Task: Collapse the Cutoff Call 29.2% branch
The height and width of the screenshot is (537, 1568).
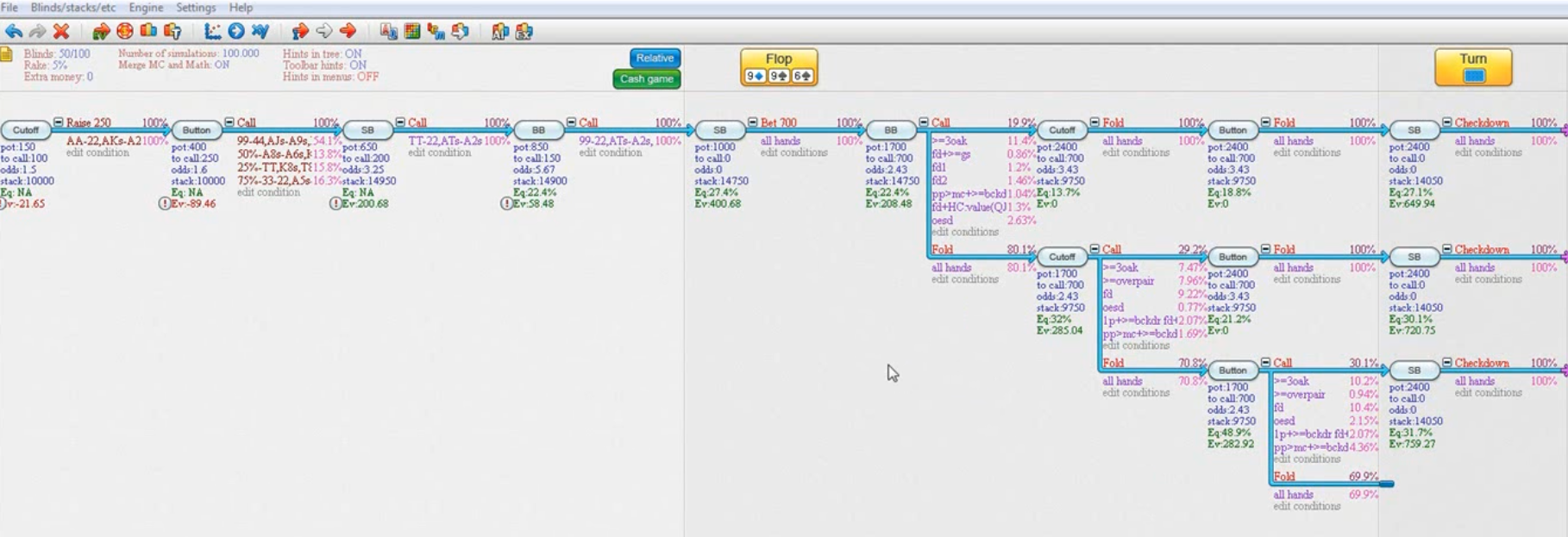Action: [x=1094, y=249]
